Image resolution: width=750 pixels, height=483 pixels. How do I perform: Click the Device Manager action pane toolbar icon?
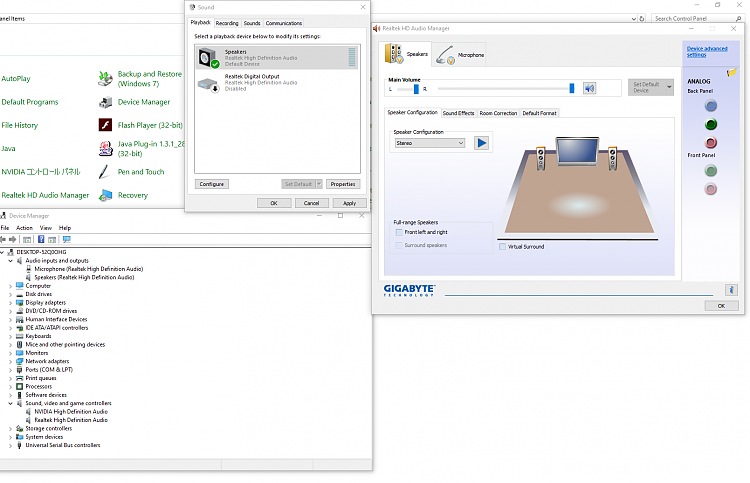click(x=52, y=240)
